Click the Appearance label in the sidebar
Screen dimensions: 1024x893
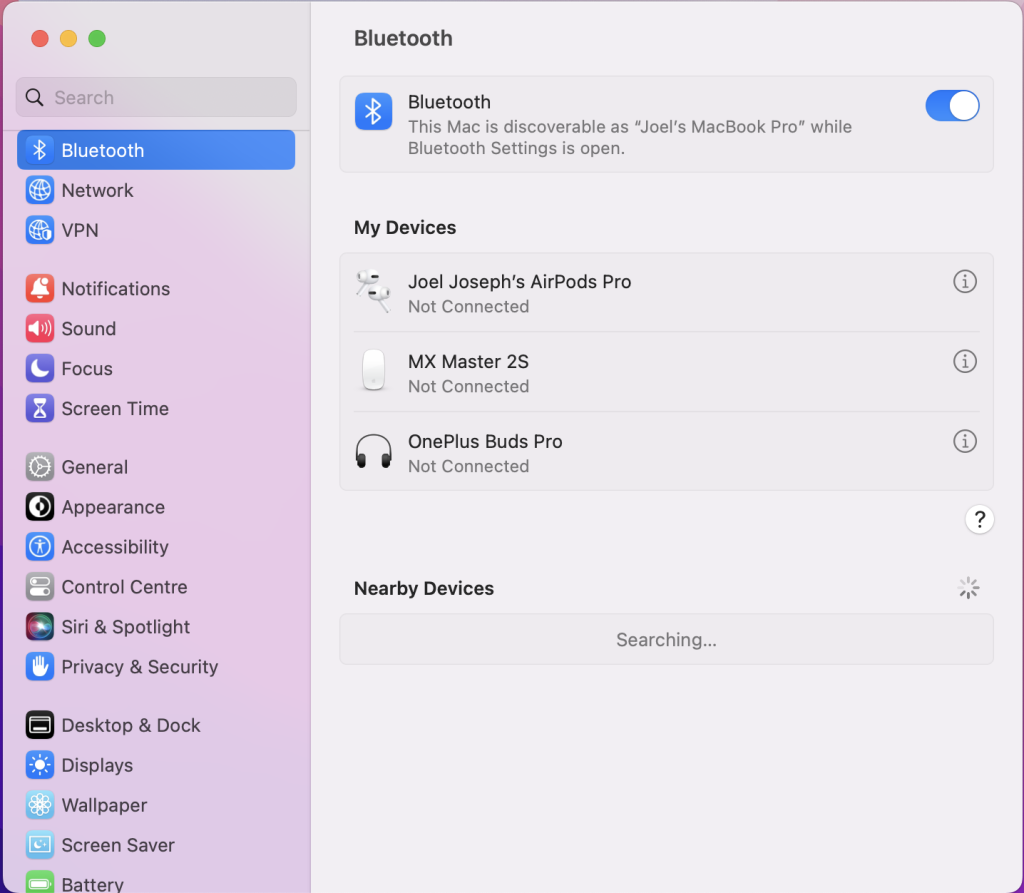pyautogui.click(x=113, y=508)
